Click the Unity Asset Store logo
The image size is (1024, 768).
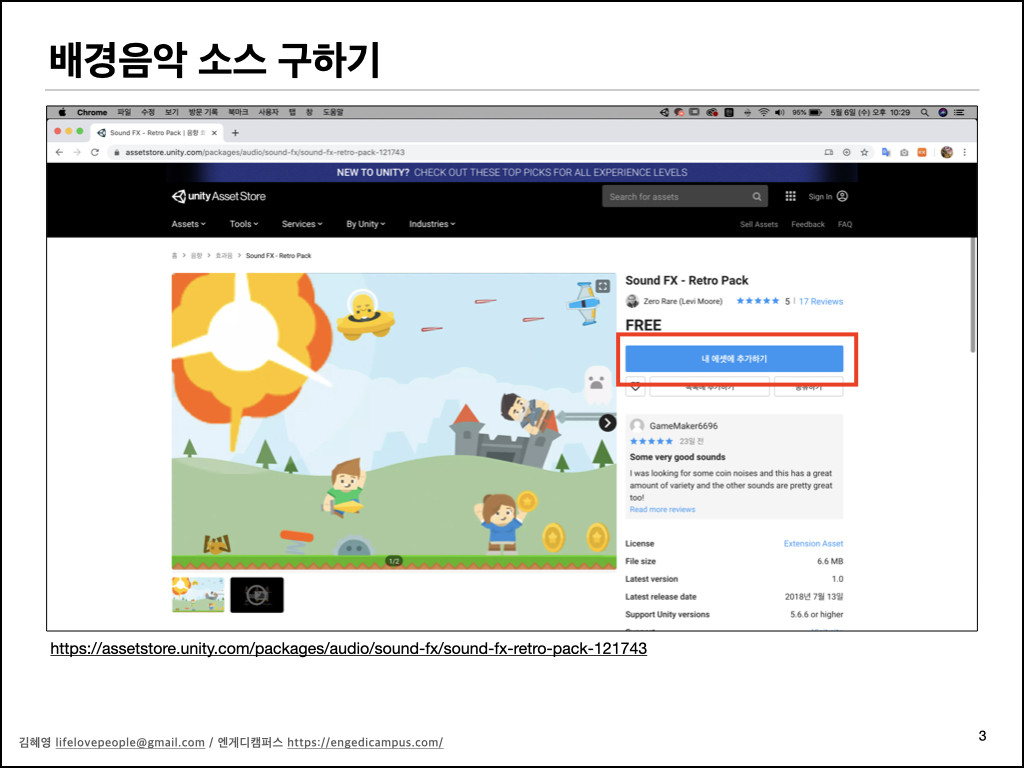pyautogui.click(x=218, y=197)
